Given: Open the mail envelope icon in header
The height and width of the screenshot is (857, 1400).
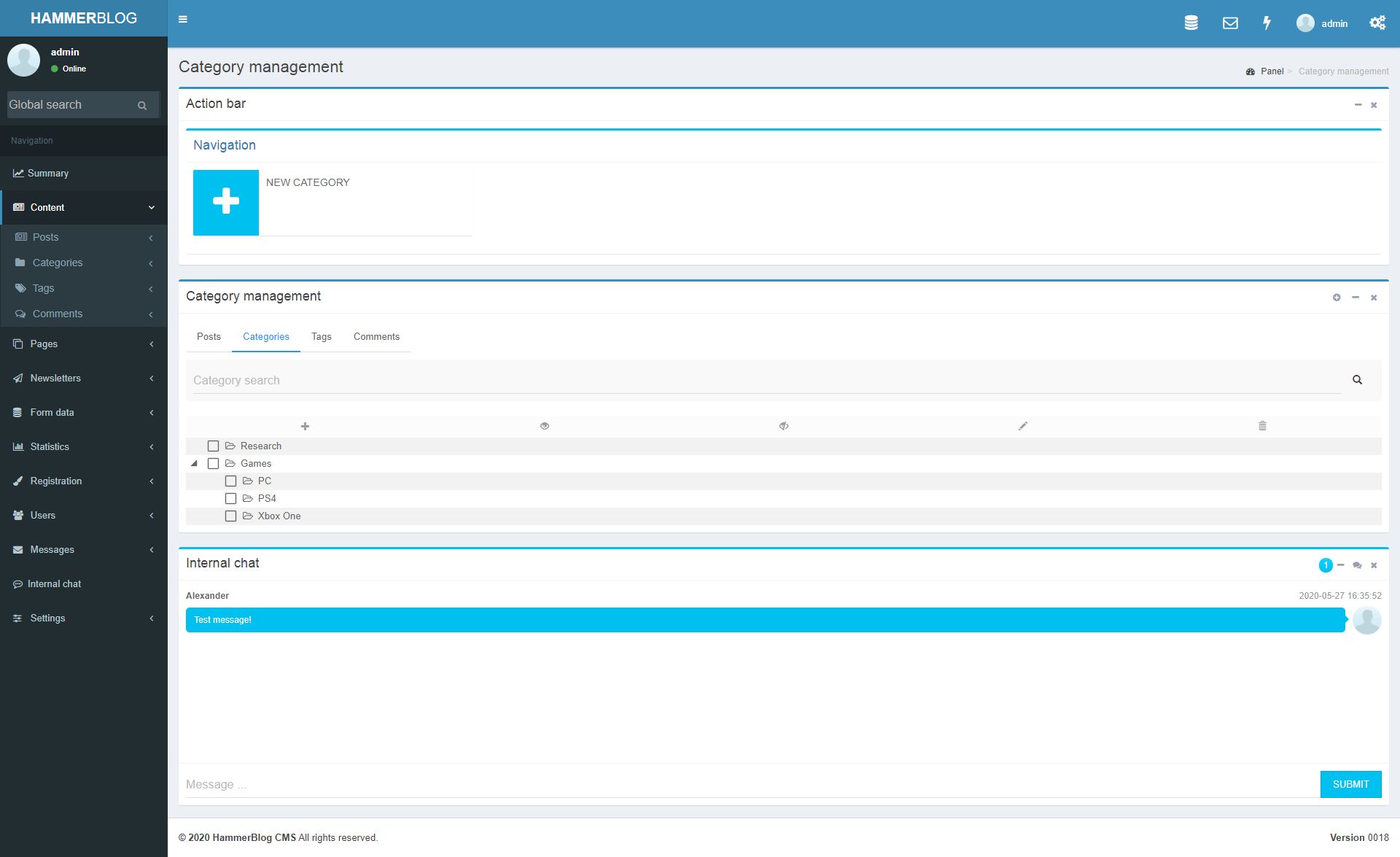Looking at the screenshot, I should (x=1230, y=23).
